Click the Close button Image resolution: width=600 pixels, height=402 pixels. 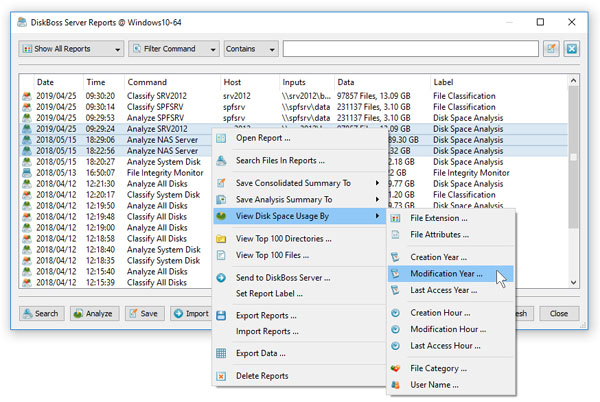(559, 314)
